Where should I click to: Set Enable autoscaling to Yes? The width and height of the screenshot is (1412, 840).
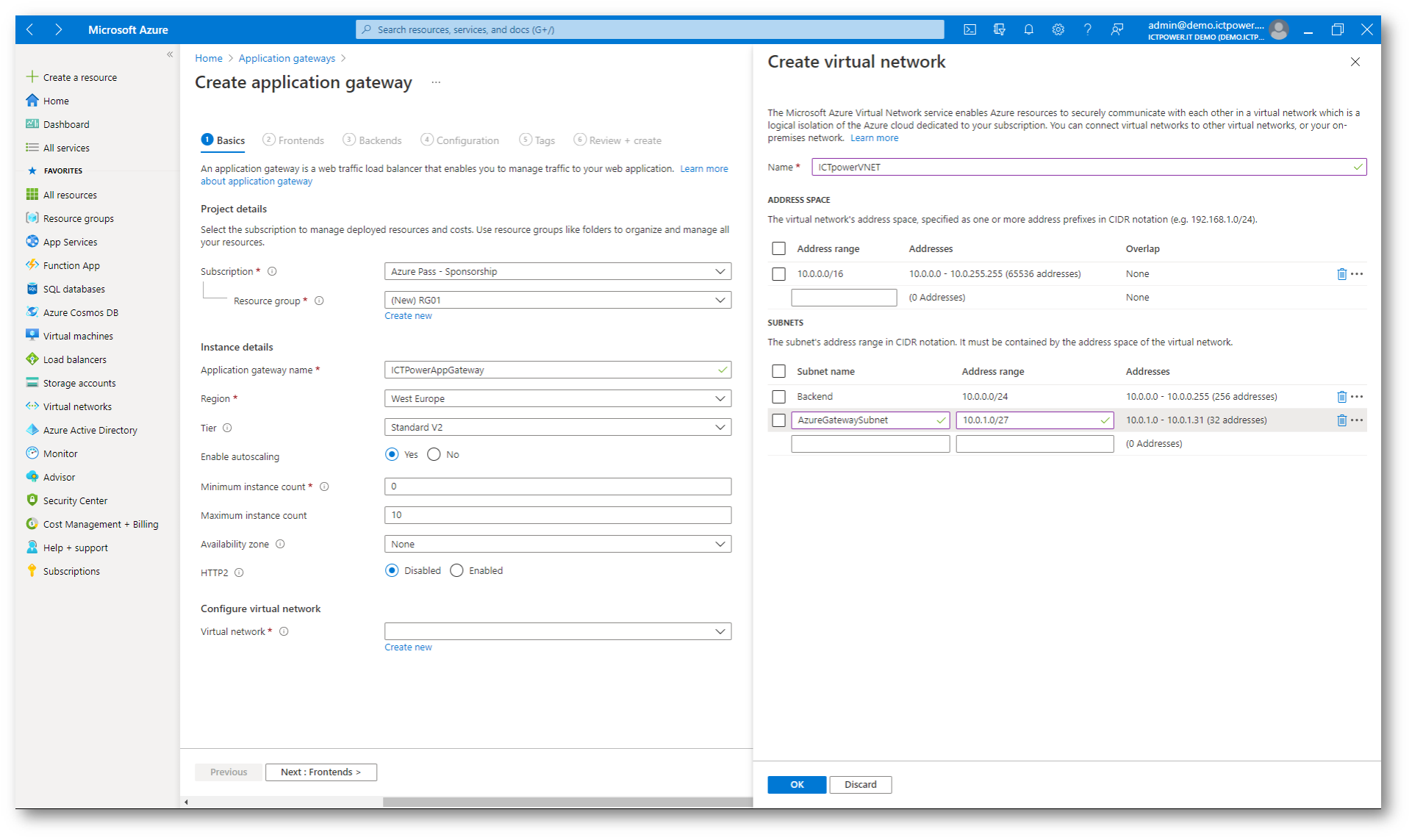pyautogui.click(x=392, y=455)
